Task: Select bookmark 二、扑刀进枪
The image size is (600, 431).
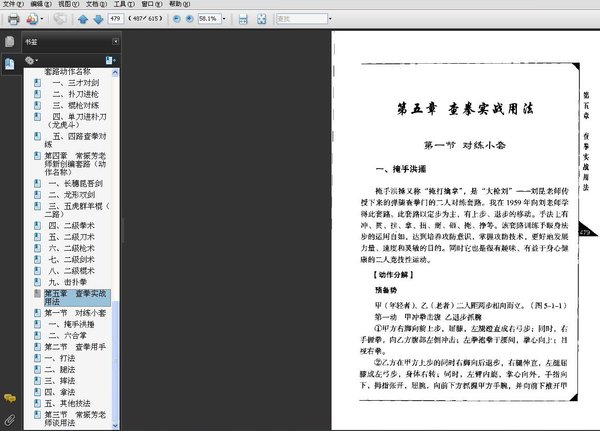Action: tap(76, 94)
